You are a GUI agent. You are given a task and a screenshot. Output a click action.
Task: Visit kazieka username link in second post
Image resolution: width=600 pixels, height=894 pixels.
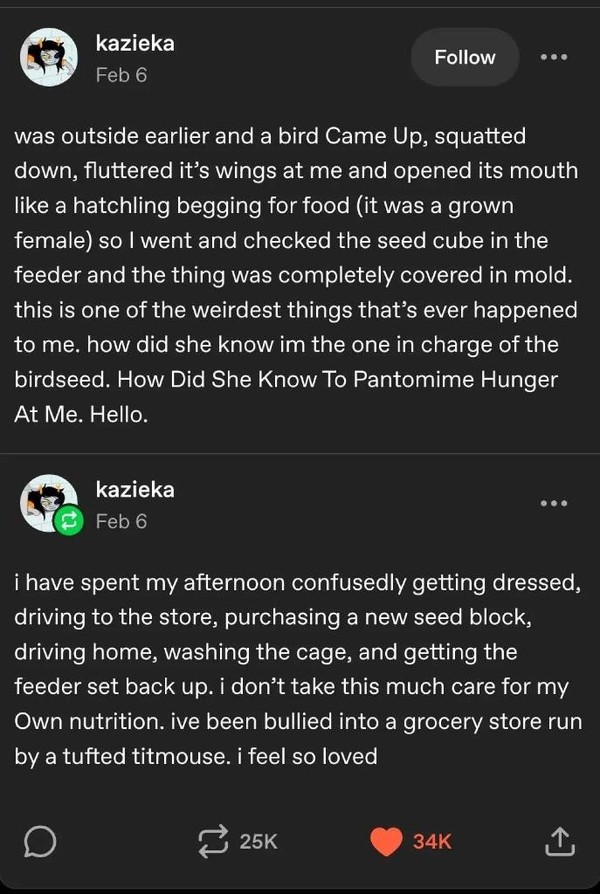pyautogui.click(x=135, y=489)
